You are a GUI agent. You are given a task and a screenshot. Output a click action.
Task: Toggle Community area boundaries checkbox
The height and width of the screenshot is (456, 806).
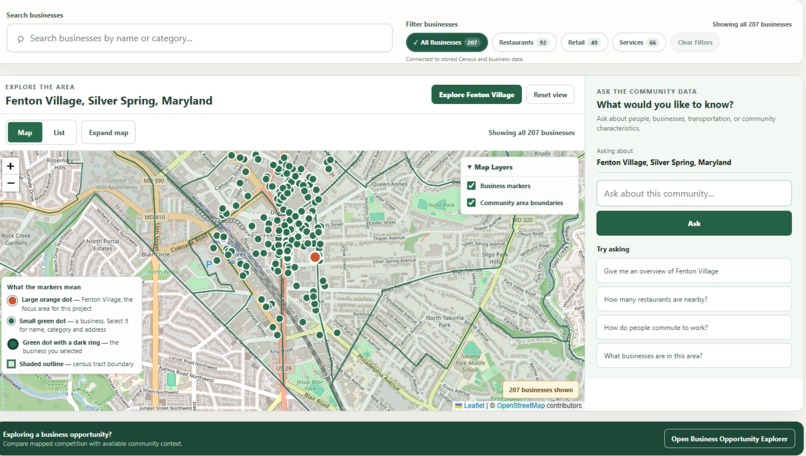point(471,203)
